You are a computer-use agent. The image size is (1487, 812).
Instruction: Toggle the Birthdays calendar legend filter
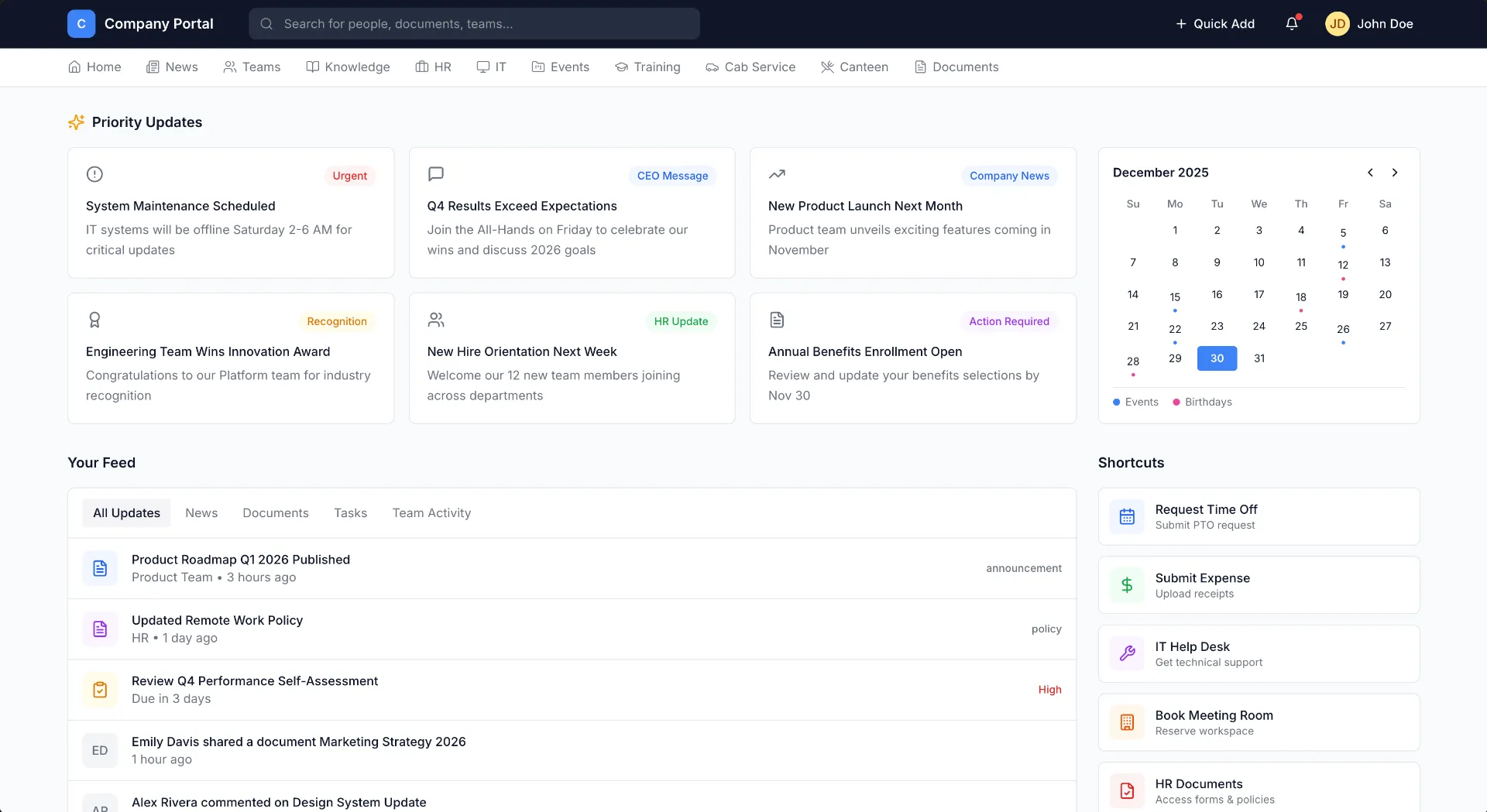[x=1202, y=402]
